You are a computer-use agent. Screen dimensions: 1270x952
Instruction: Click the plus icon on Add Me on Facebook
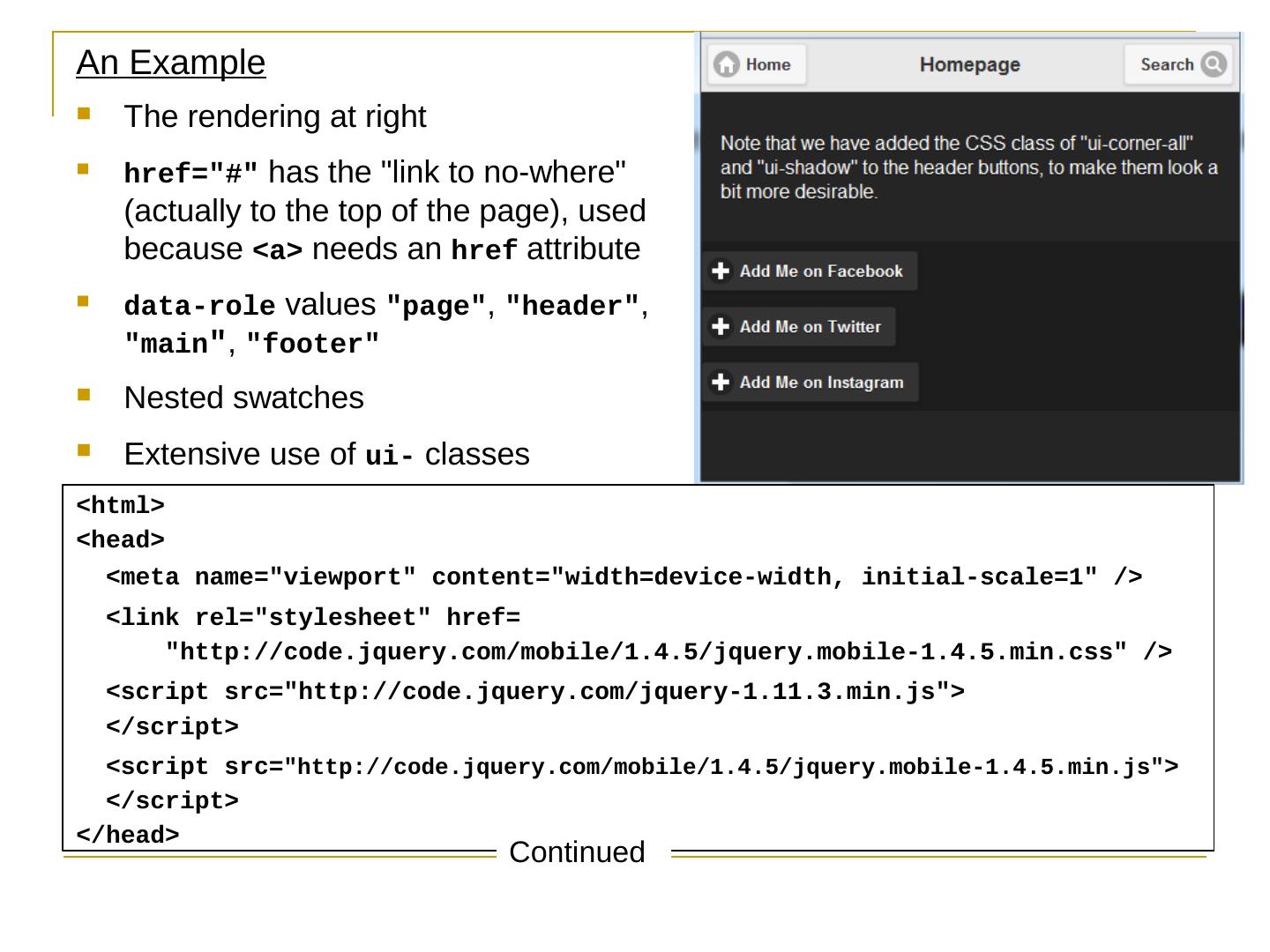tap(721, 271)
